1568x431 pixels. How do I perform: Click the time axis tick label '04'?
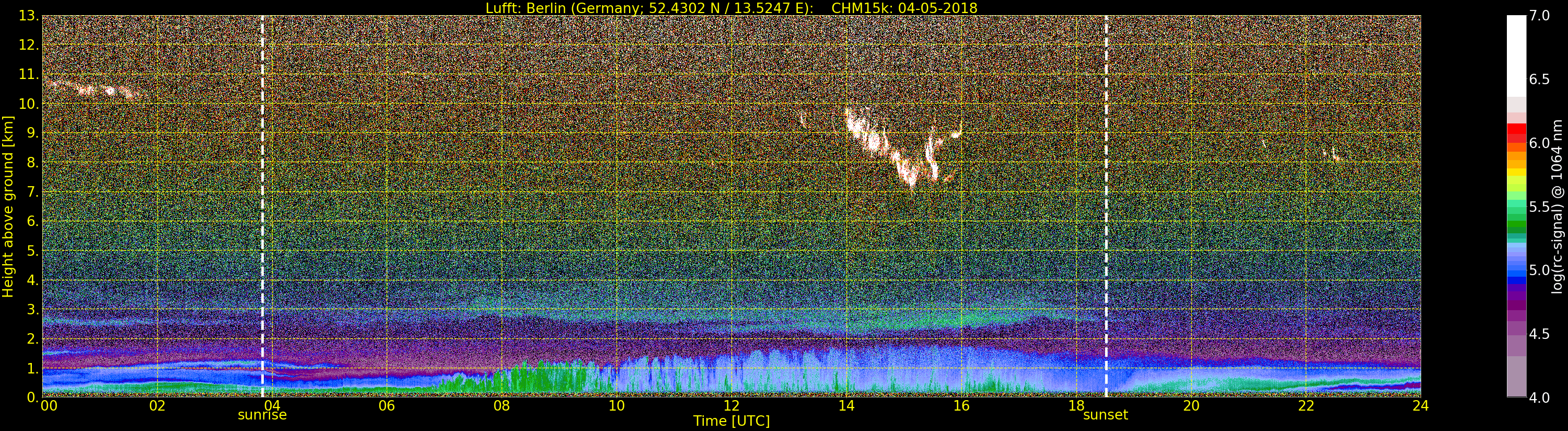272,406
